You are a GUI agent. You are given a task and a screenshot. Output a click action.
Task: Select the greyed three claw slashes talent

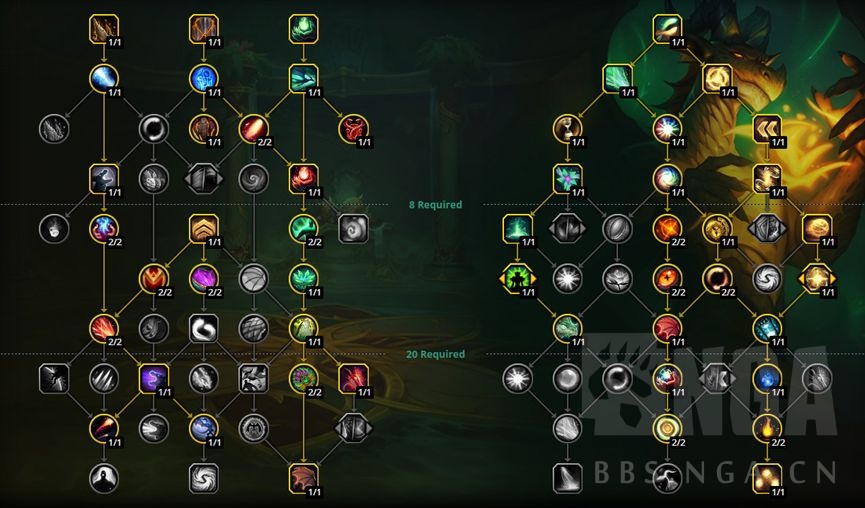click(x=104, y=378)
